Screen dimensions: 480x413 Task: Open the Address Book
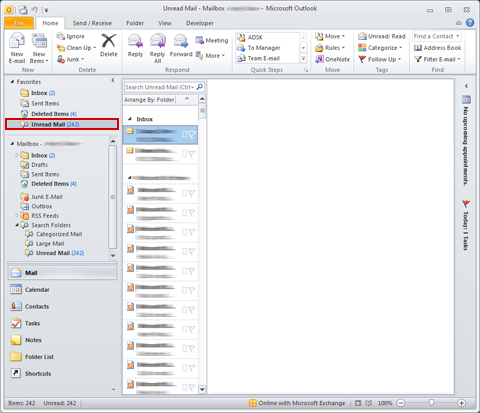437,48
